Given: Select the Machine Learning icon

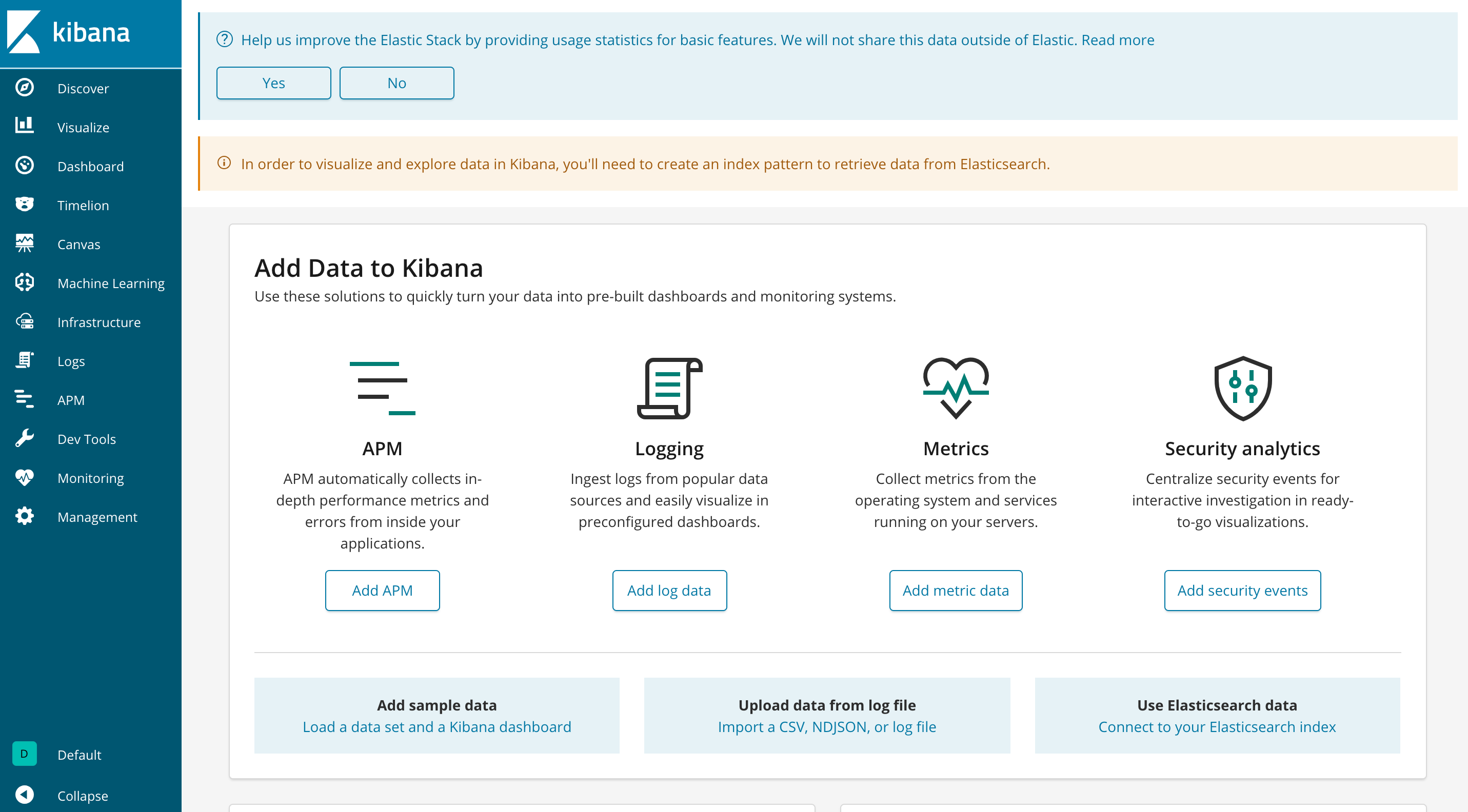Looking at the screenshot, I should 25,282.
